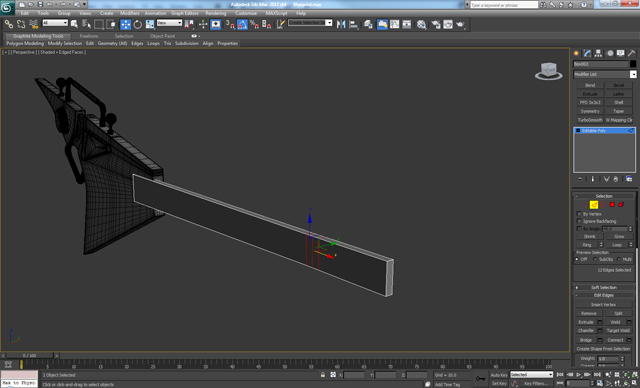The height and width of the screenshot is (388, 640).
Task: Open the Create Selection Set dropdown
Action: pyautogui.click(x=310, y=23)
